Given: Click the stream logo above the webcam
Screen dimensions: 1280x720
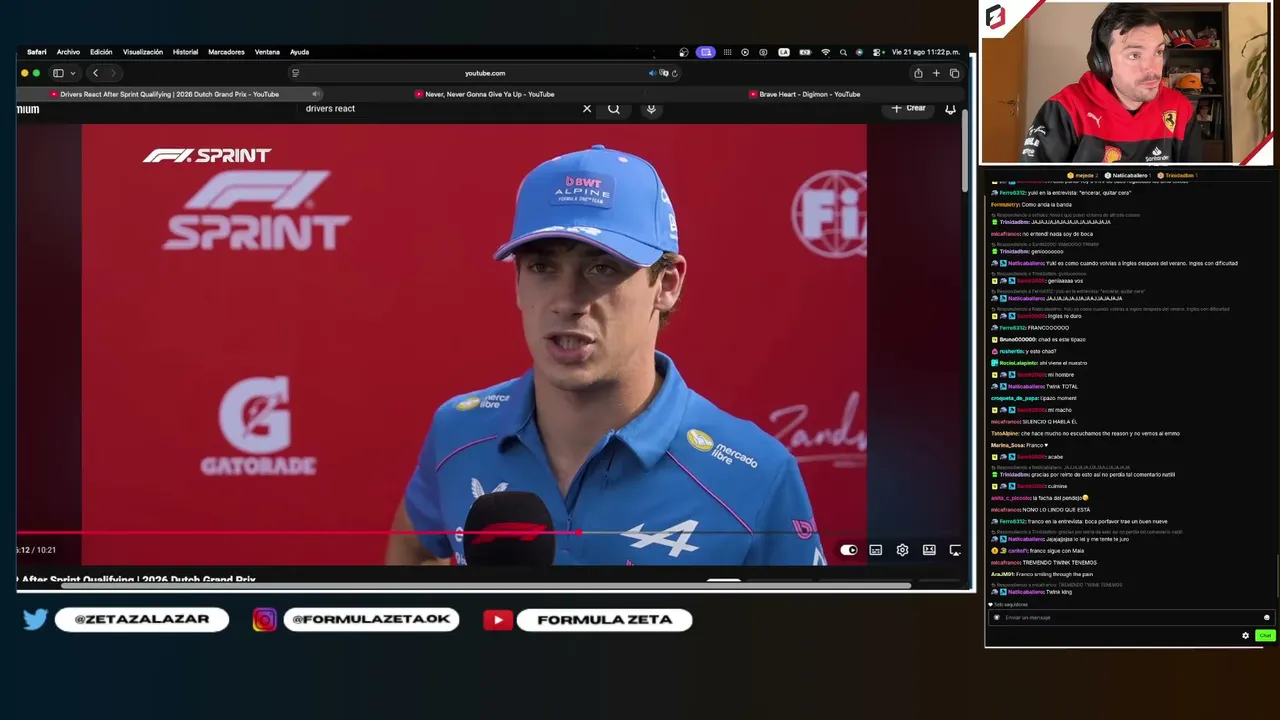Looking at the screenshot, I should pos(995,17).
